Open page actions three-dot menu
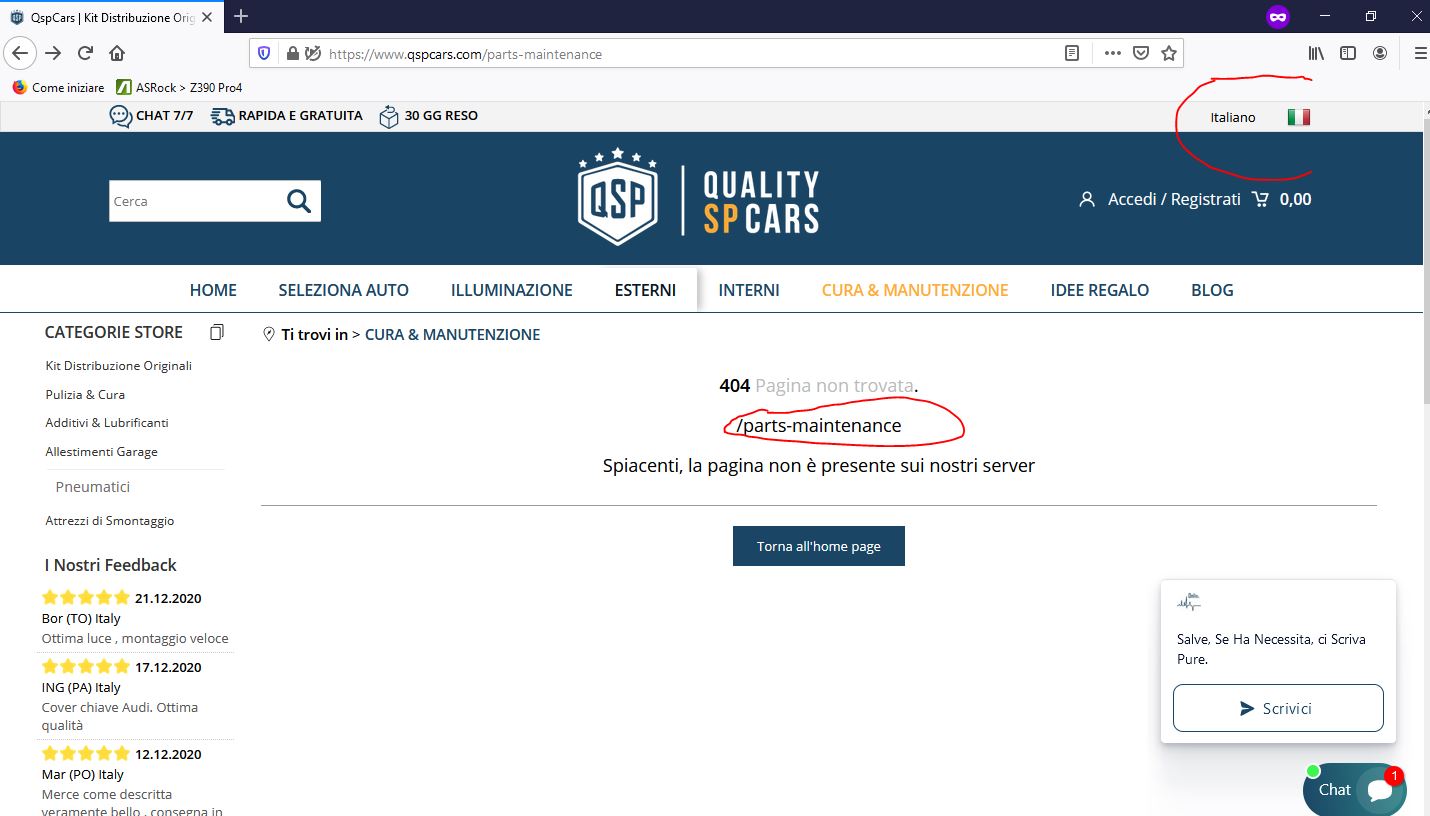The height and width of the screenshot is (816, 1430). [x=1112, y=54]
